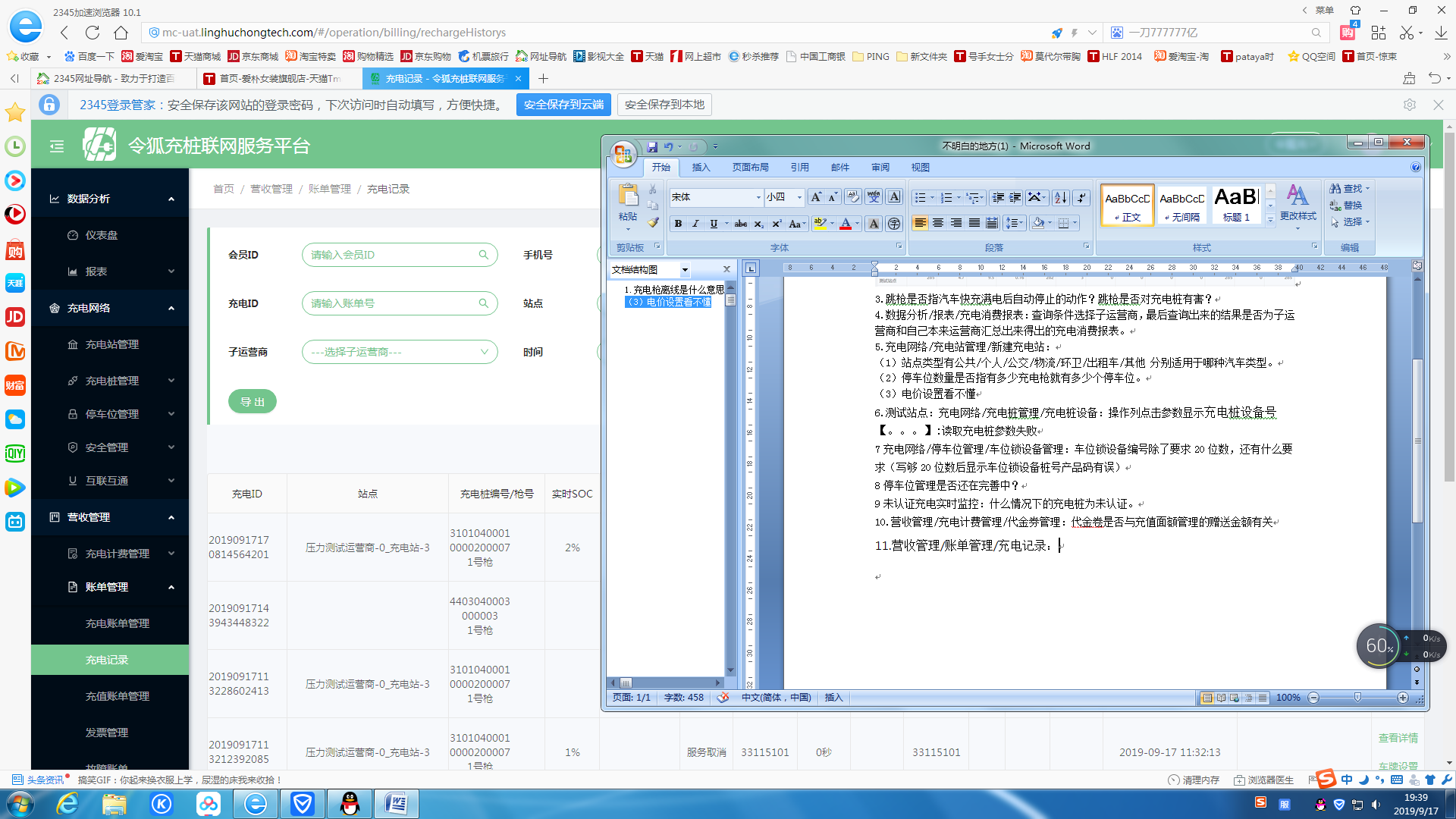Center align the paragraph in Word
Screen dimensions: 1456x819
point(938,222)
